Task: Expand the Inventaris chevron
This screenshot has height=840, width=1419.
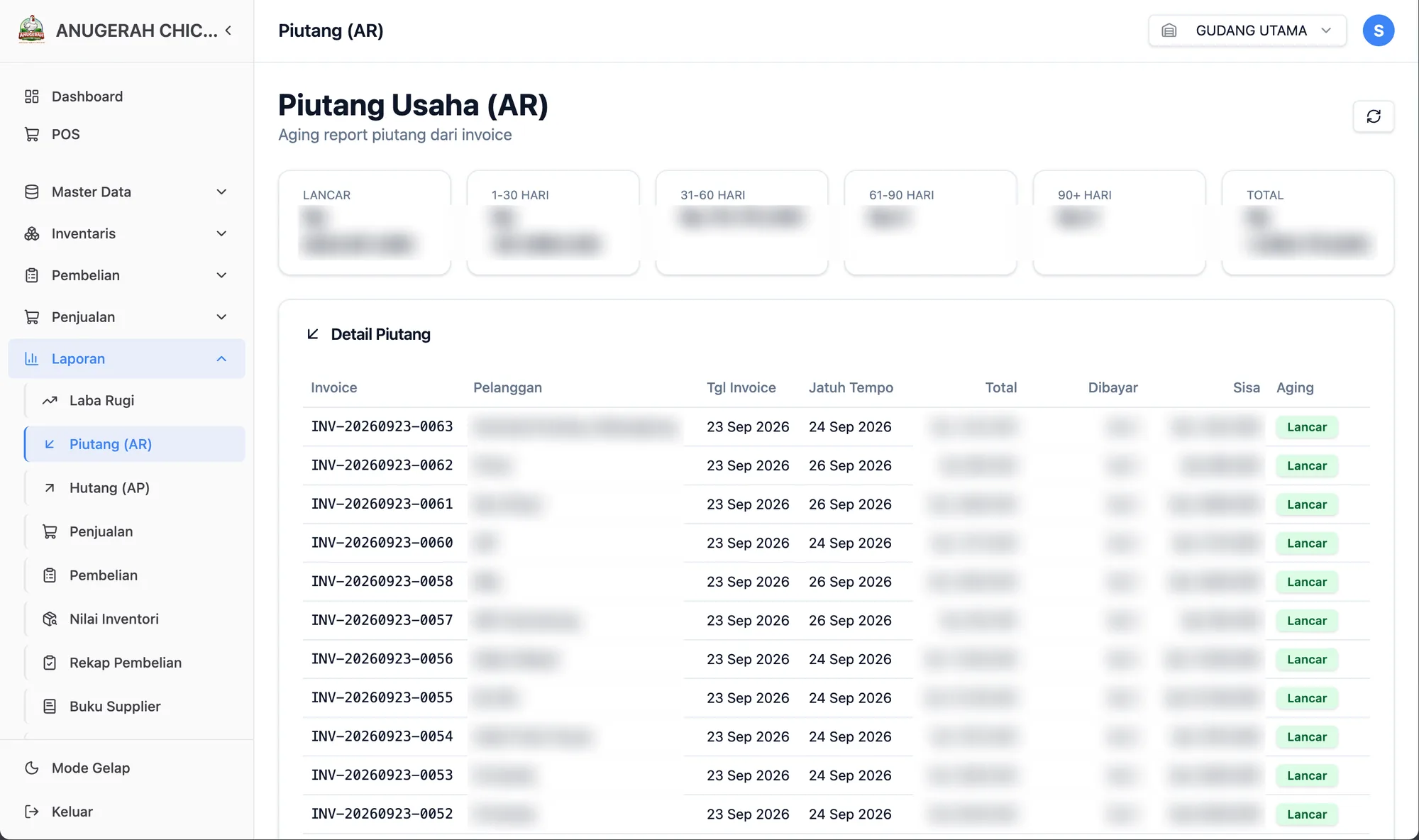Action: [221, 233]
